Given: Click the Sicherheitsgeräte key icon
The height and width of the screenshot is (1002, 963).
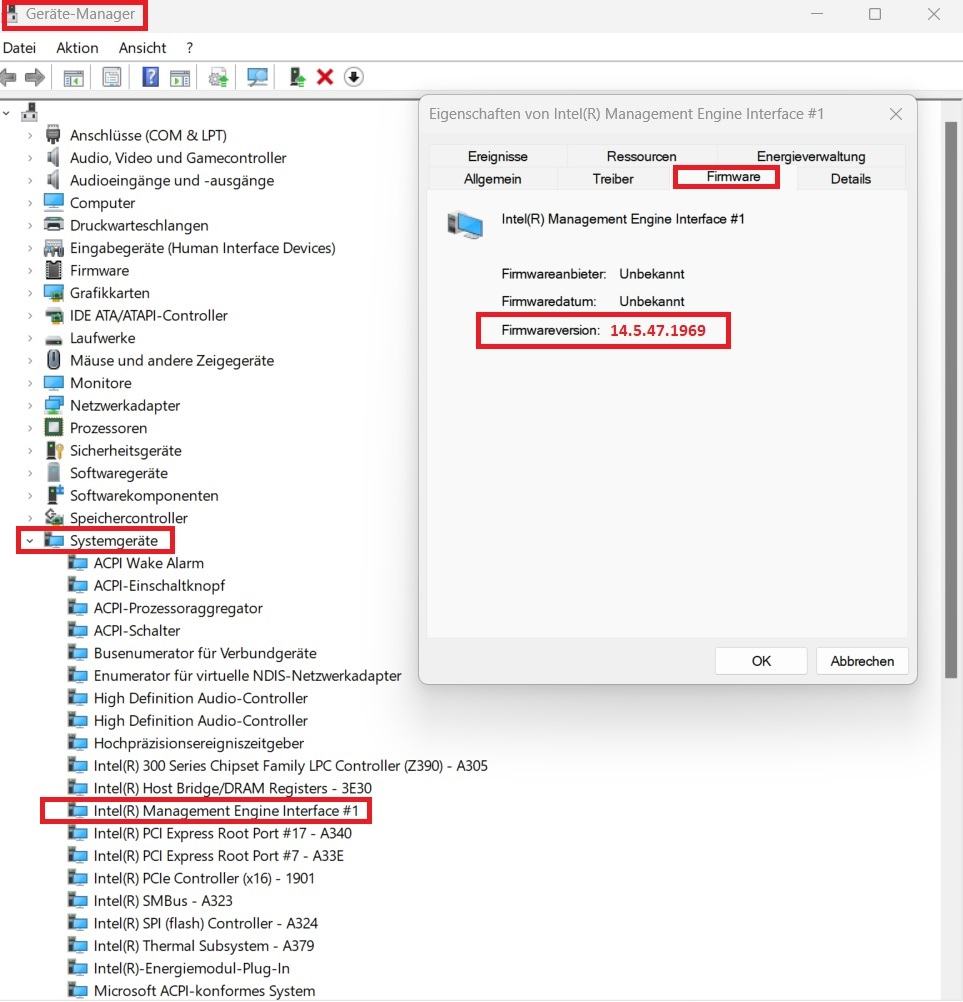Looking at the screenshot, I should (x=54, y=451).
